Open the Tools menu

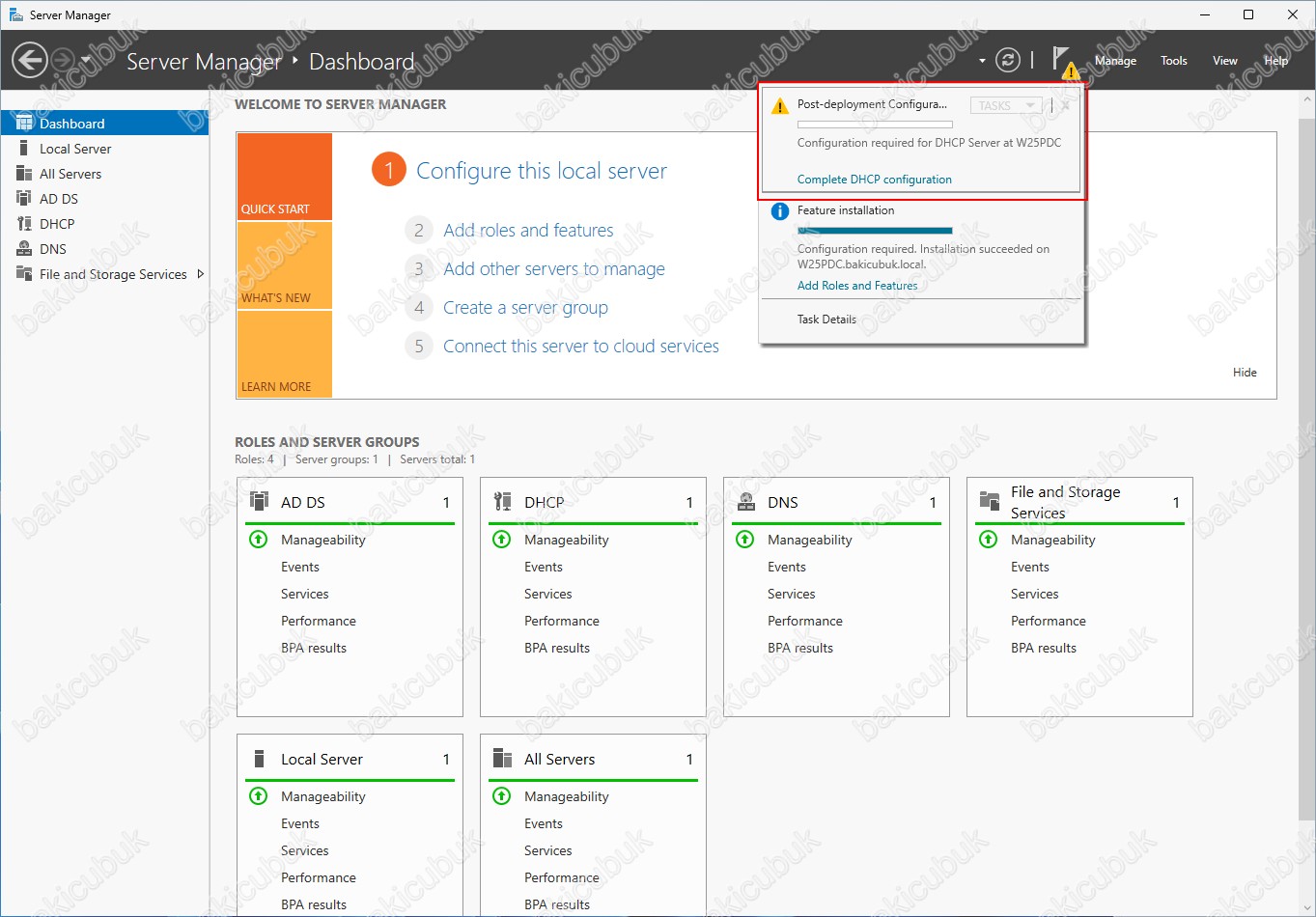pyautogui.click(x=1174, y=60)
